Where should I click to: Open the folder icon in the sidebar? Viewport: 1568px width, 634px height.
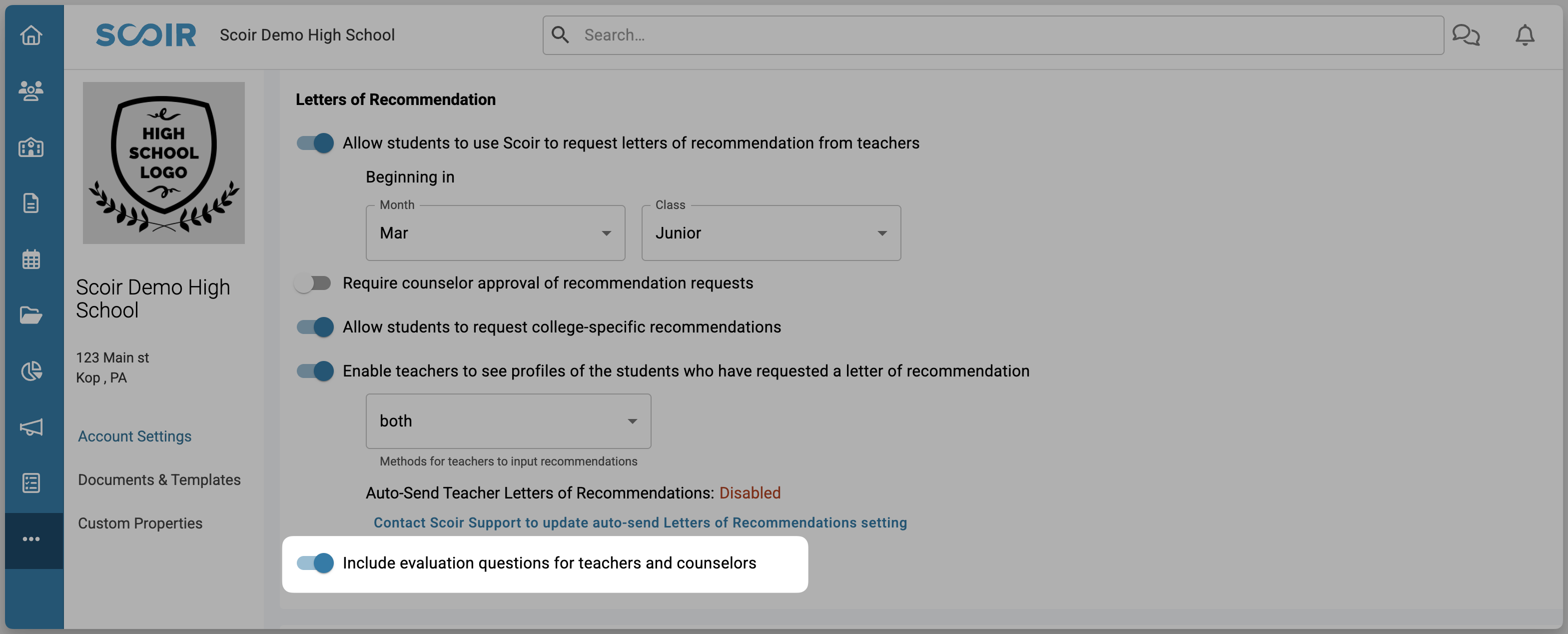coord(31,315)
